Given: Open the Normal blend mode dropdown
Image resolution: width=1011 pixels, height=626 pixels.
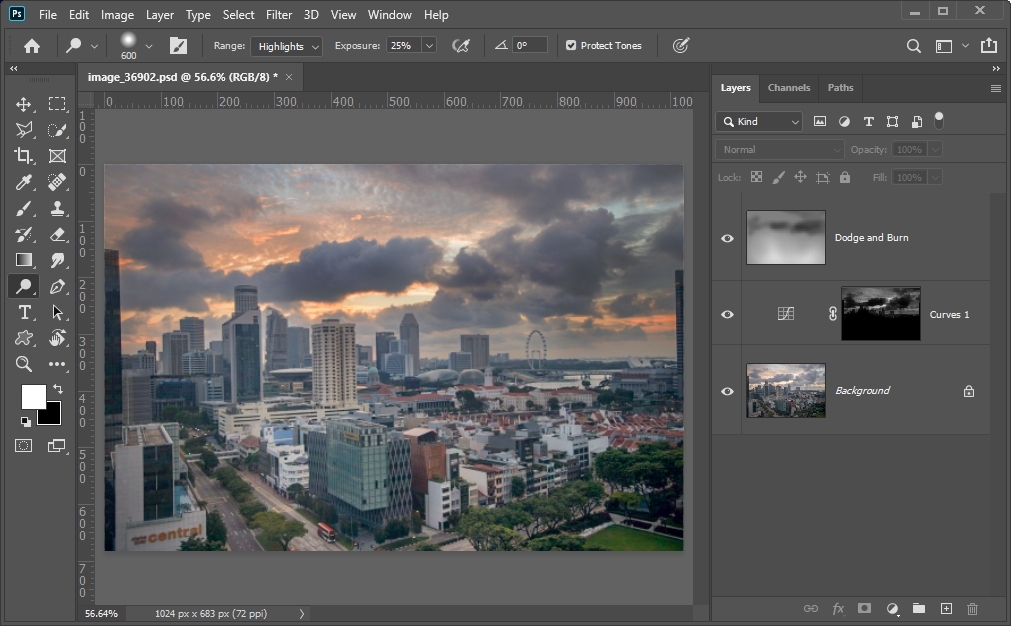Looking at the screenshot, I should pos(780,150).
